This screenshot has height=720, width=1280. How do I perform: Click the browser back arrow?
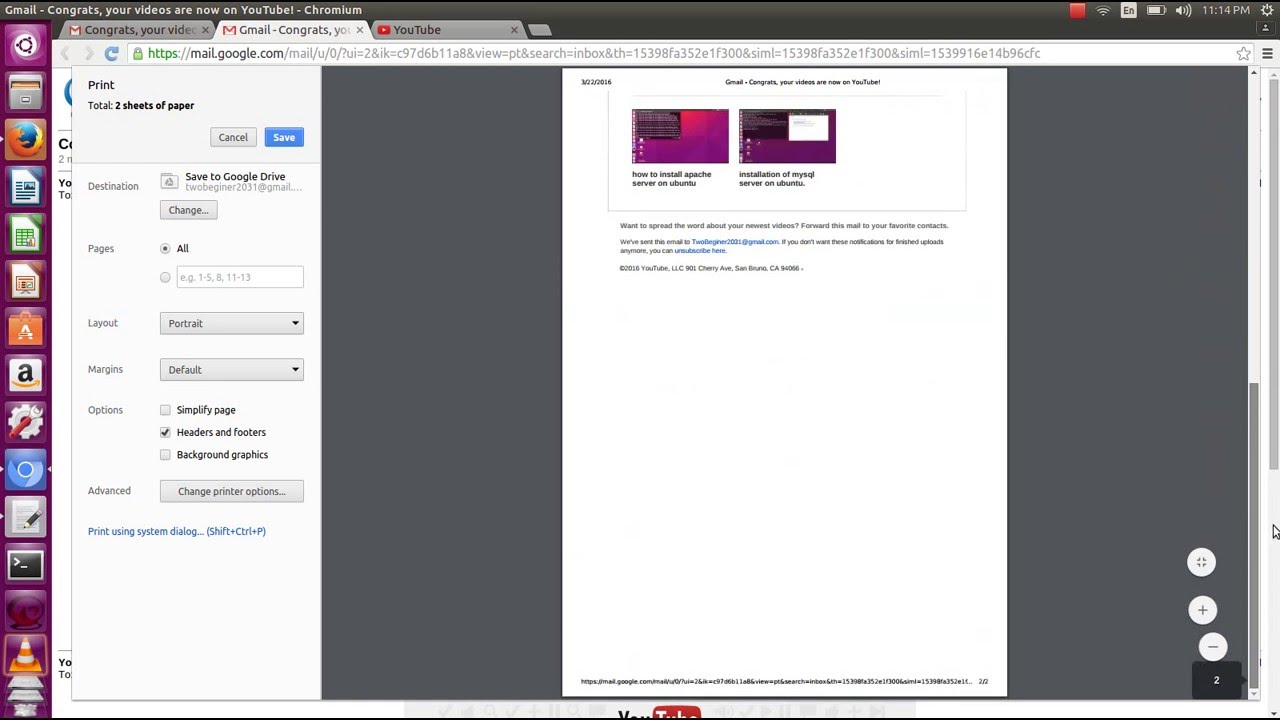tap(66, 53)
